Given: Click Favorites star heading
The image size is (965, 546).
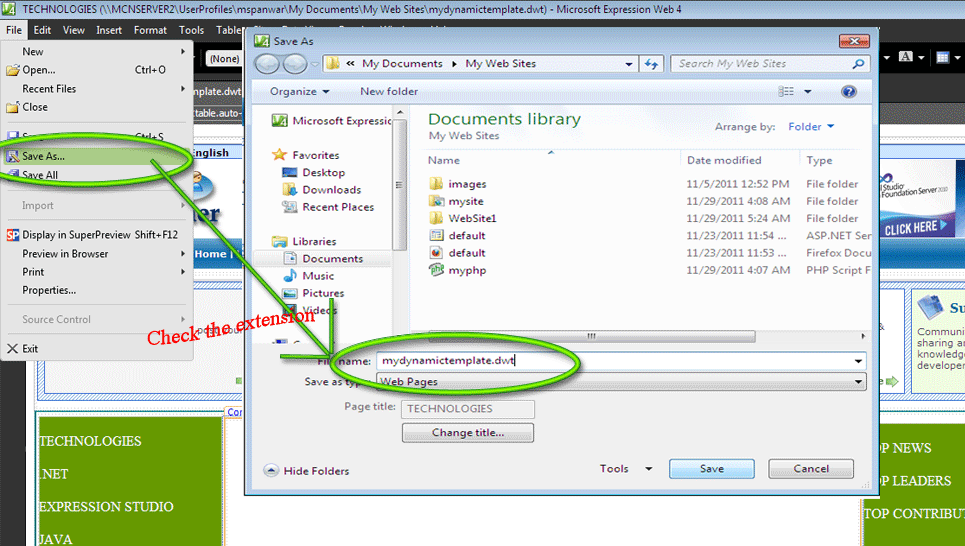Looking at the screenshot, I should coord(315,155).
